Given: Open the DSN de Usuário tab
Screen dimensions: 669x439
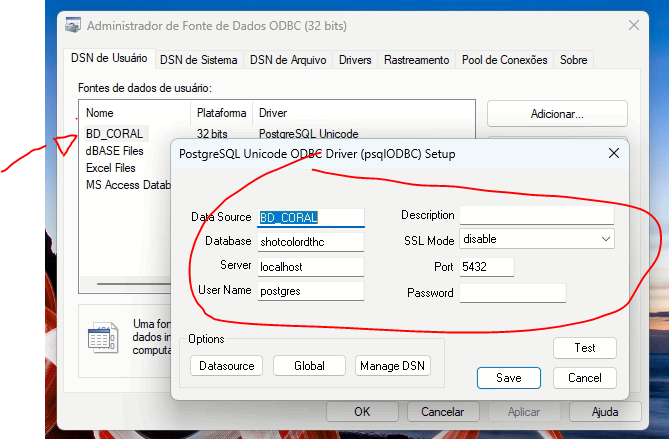Looking at the screenshot, I should 109,58.
